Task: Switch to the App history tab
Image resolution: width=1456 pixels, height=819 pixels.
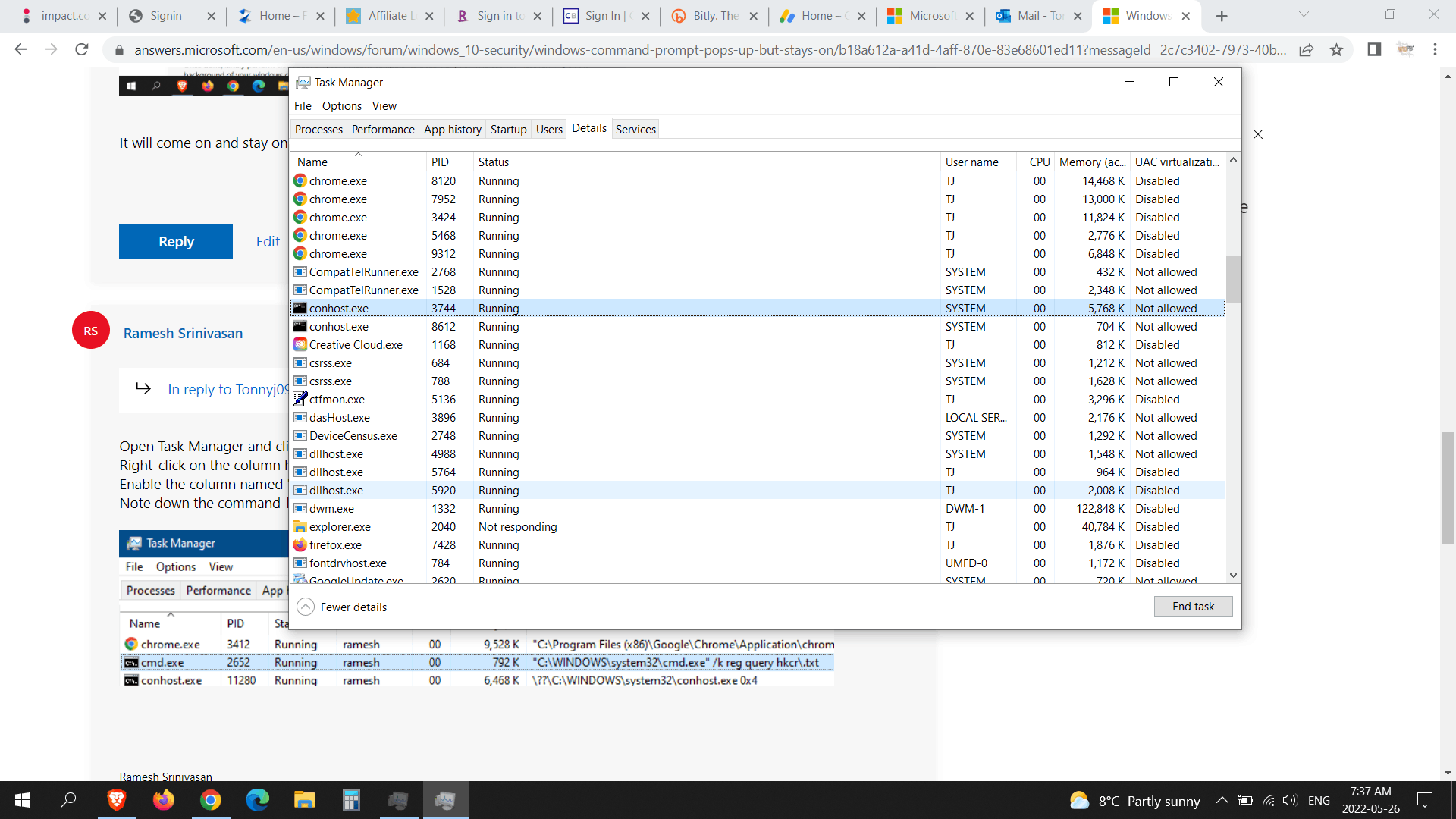Action: 452,130
